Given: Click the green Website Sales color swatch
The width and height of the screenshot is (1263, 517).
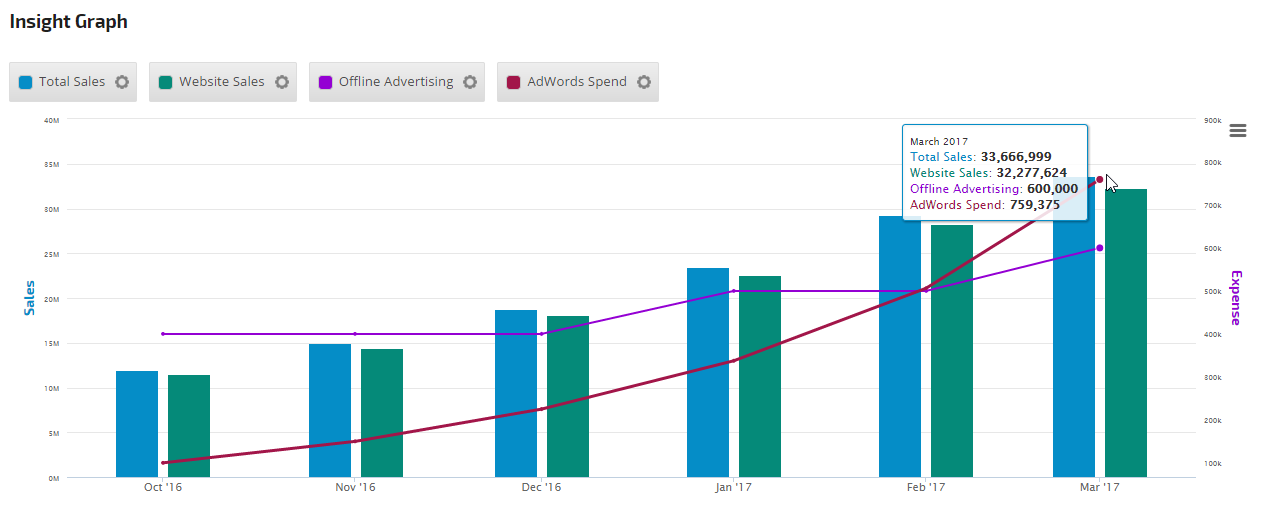Looking at the screenshot, I should (166, 82).
